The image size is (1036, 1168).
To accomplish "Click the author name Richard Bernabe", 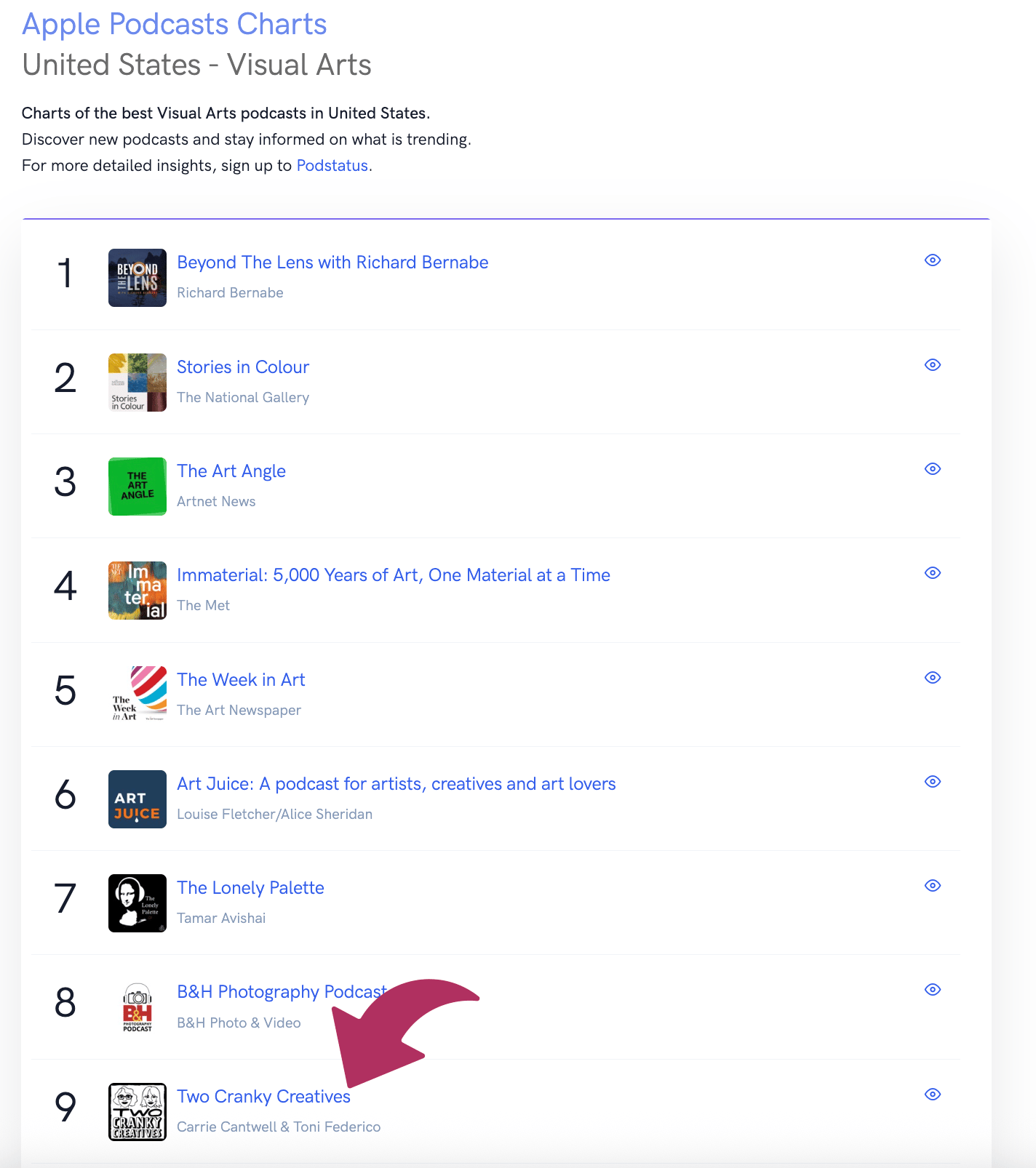I will 230,293.
